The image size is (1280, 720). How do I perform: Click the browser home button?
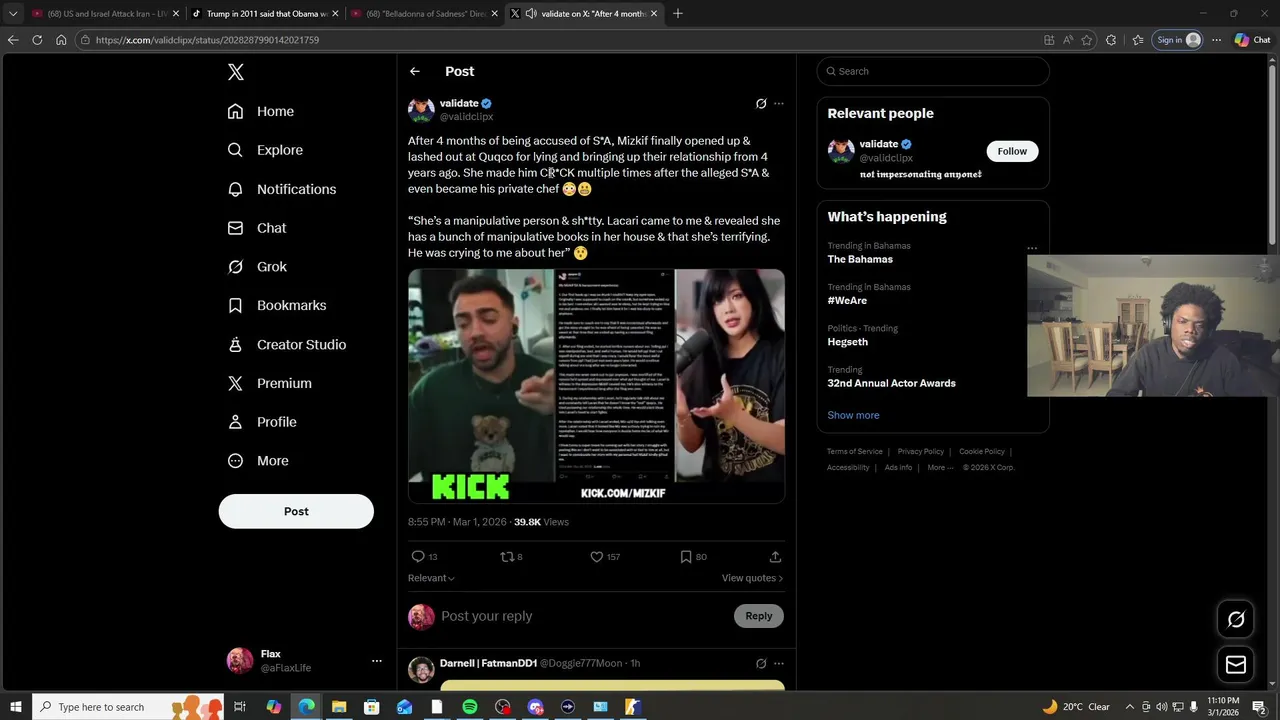61,40
